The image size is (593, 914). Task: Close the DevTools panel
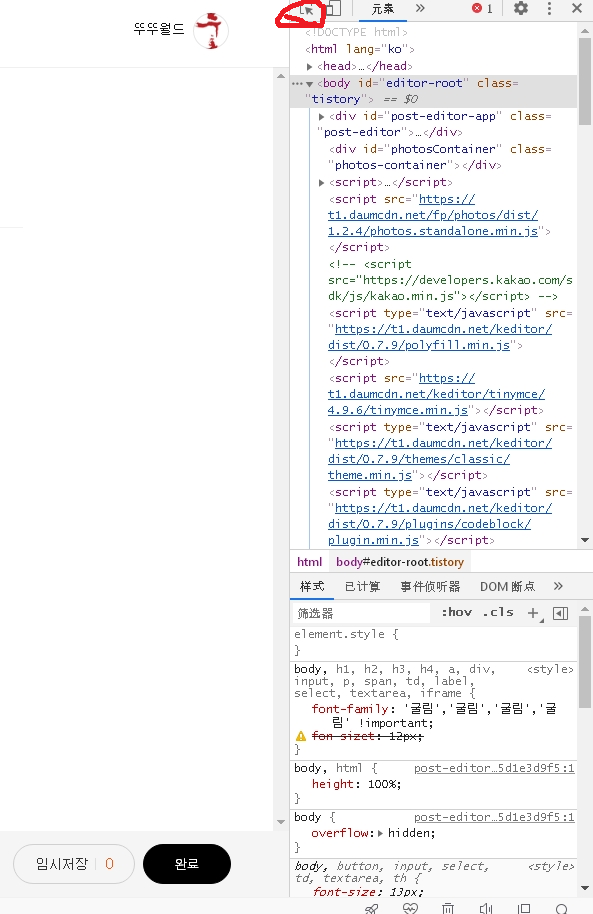coord(577,8)
